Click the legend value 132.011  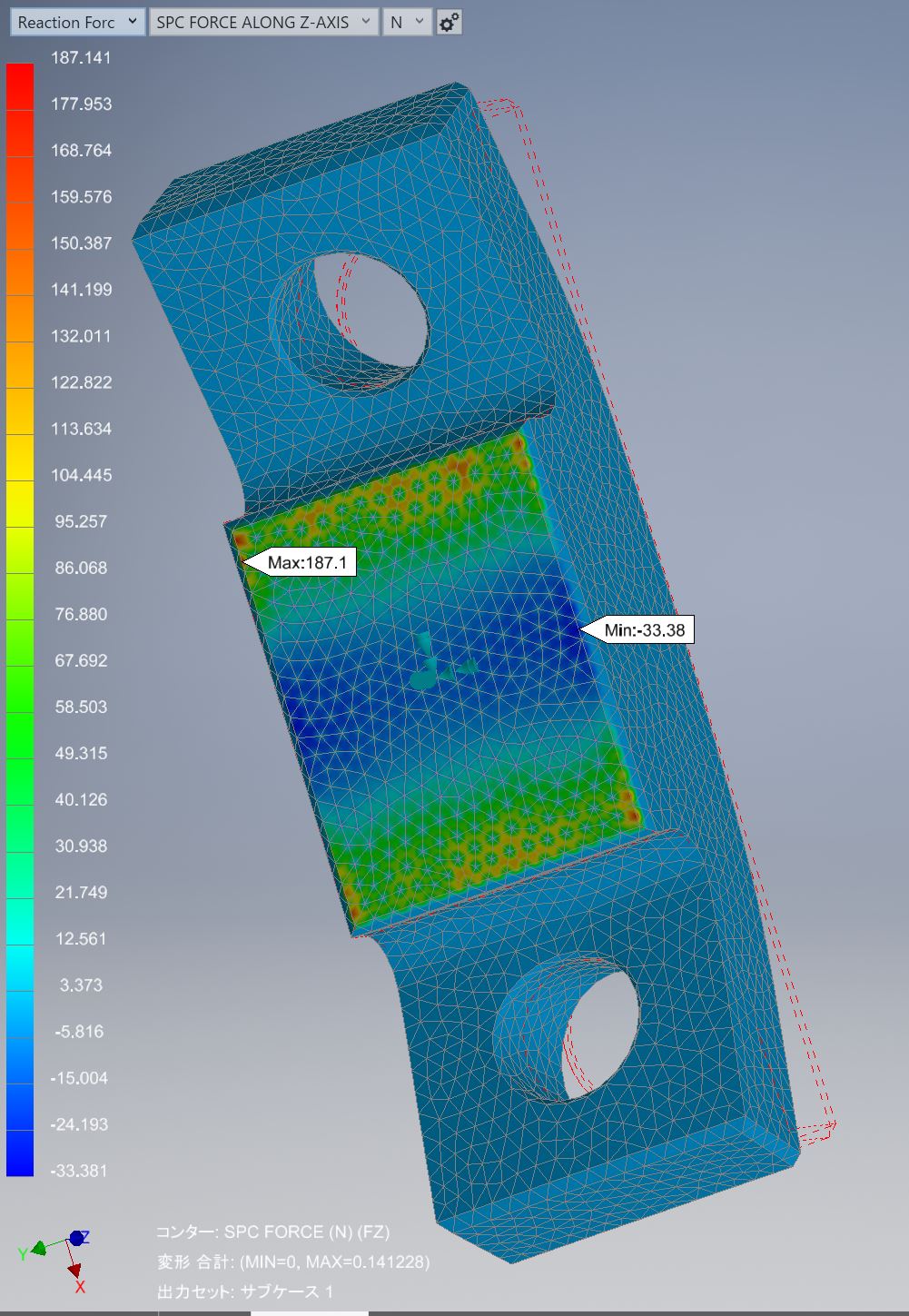[81, 335]
